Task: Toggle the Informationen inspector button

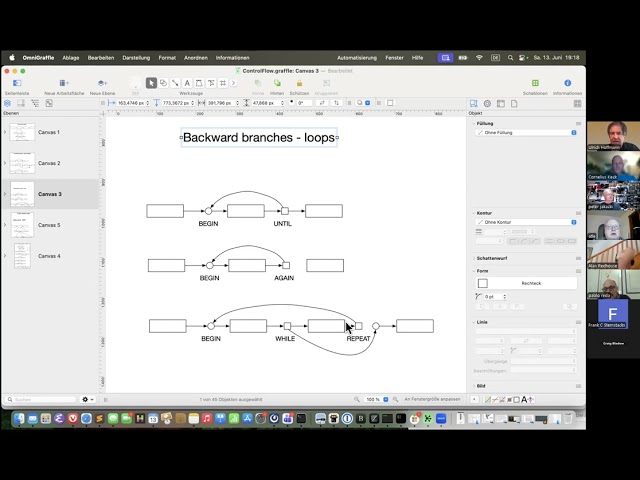Action: coord(567,83)
